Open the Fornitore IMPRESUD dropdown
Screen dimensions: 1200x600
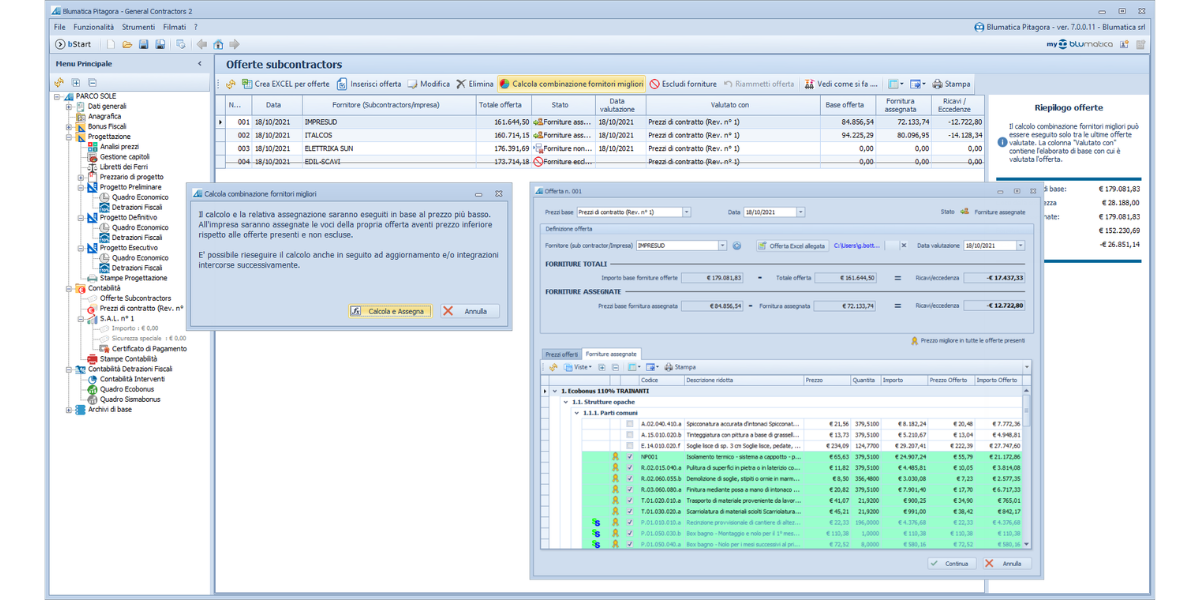click(x=722, y=245)
